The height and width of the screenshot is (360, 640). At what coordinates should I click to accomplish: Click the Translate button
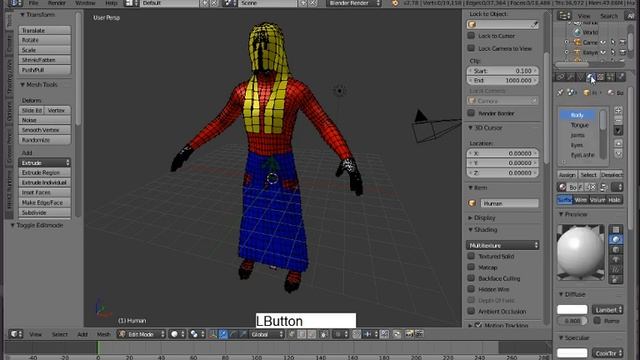click(x=44, y=30)
